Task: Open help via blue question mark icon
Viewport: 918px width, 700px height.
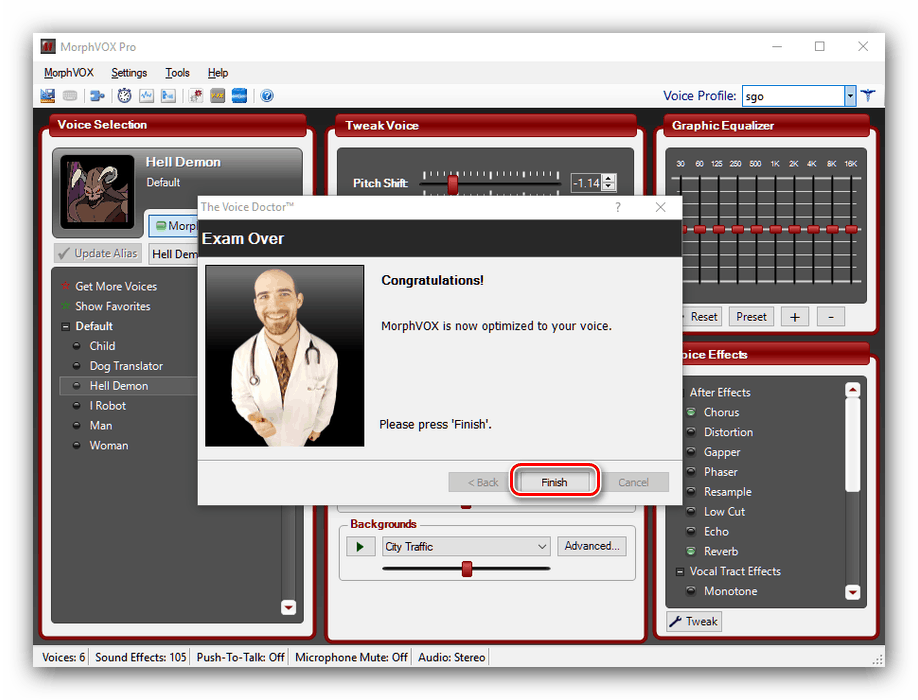Action: point(267,95)
